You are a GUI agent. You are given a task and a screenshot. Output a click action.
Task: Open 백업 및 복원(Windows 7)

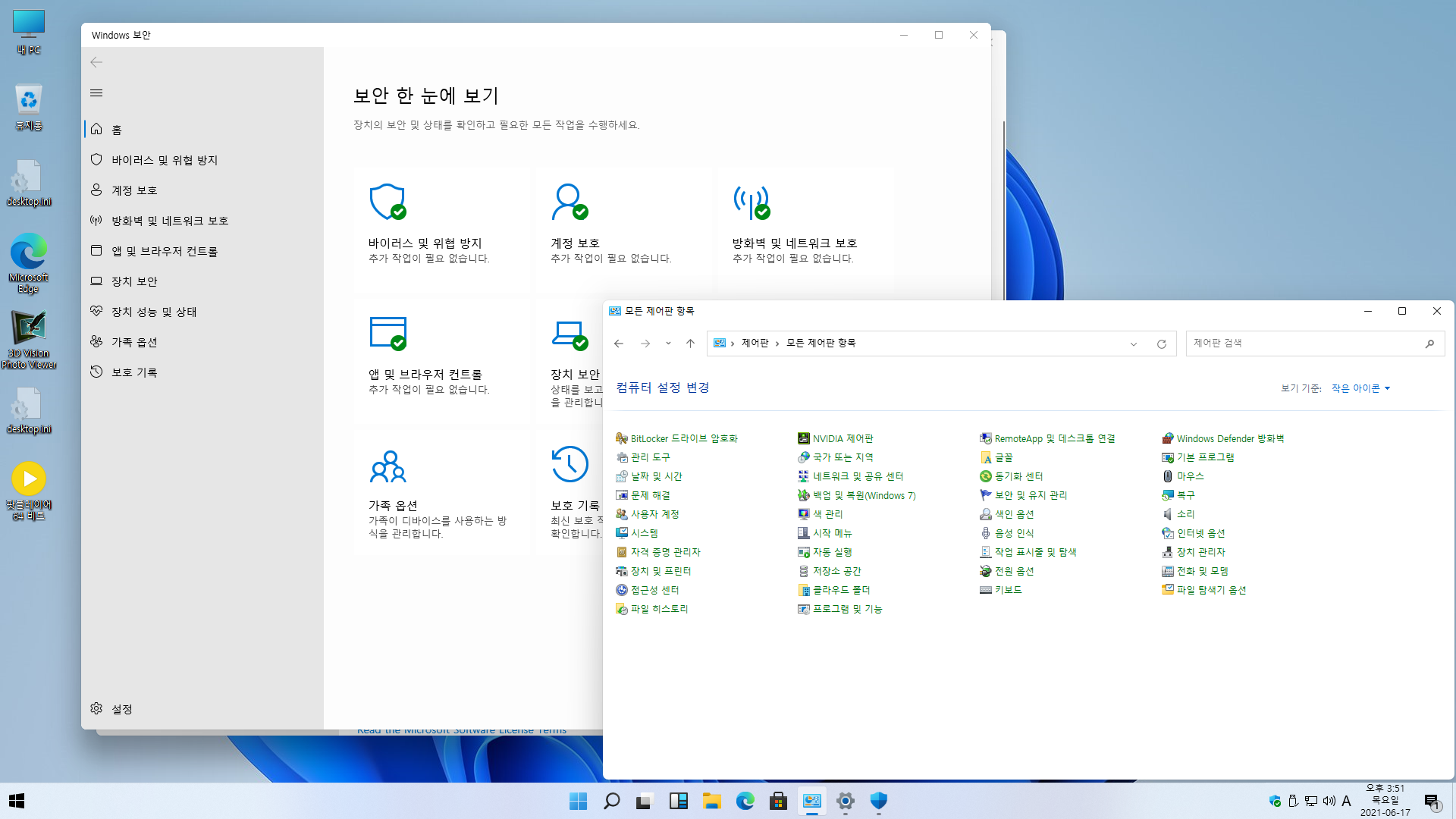857,495
